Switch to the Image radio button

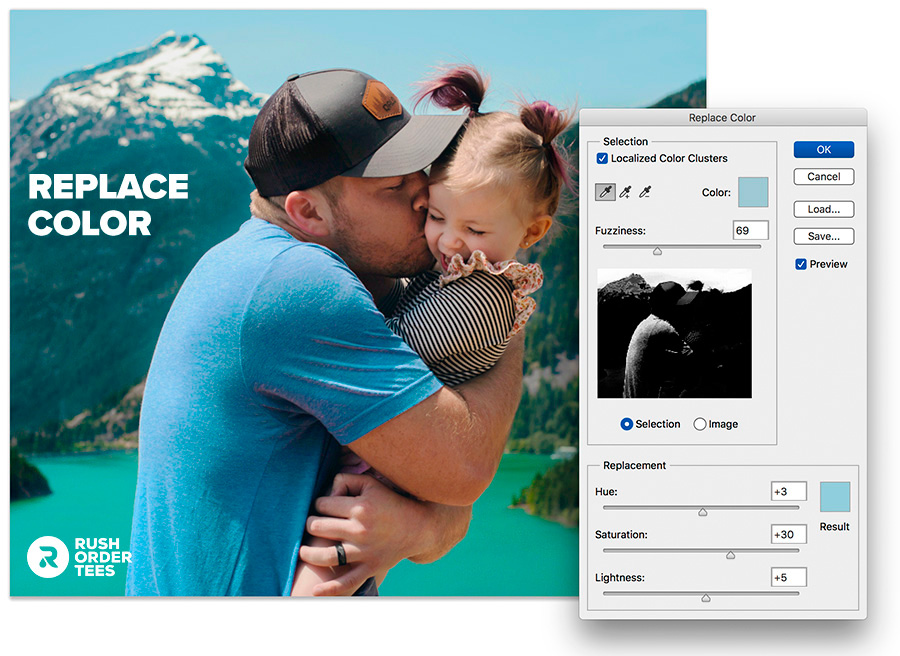click(x=700, y=424)
